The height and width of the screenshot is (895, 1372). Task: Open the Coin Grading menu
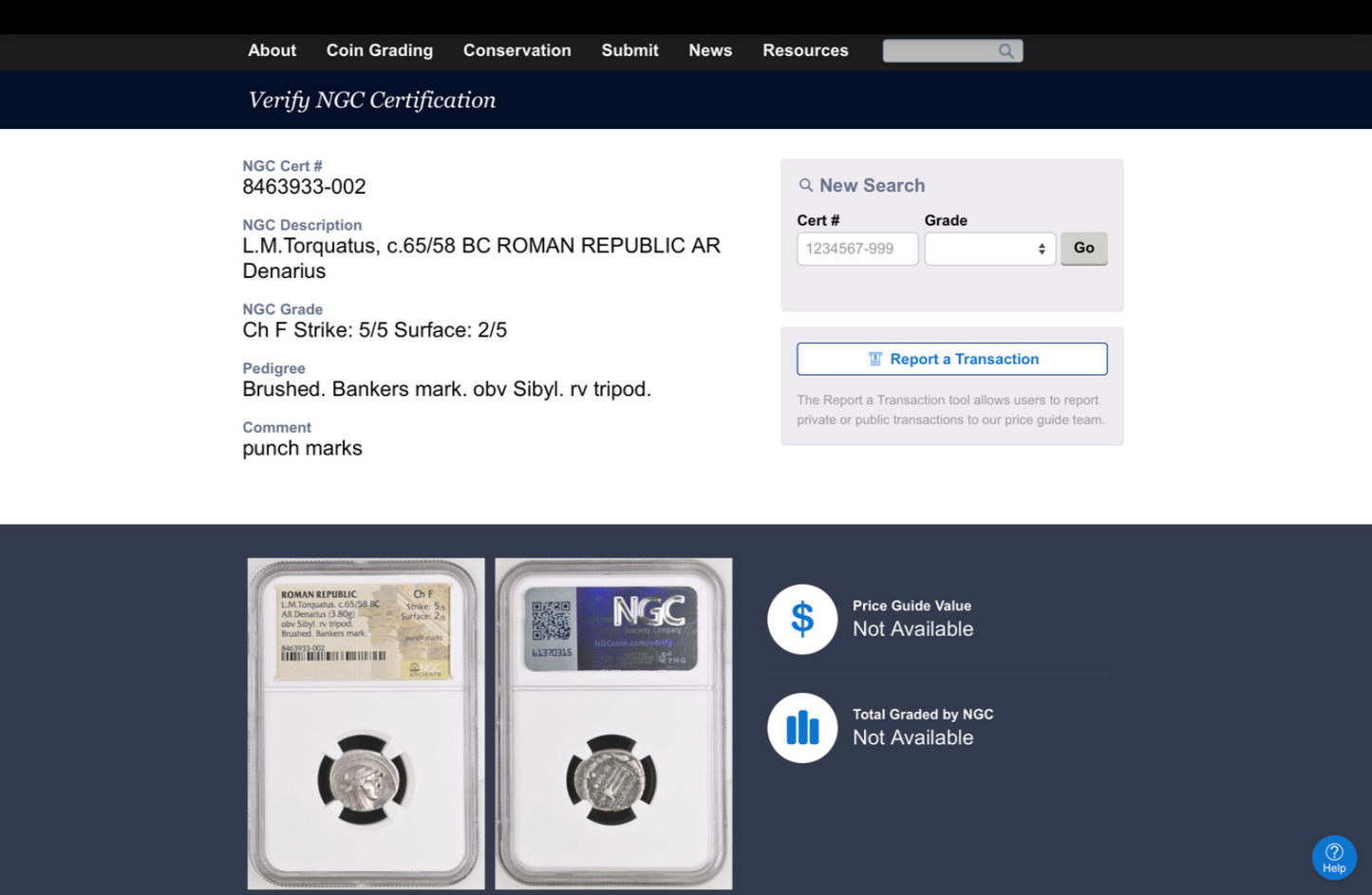pyautogui.click(x=380, y=50)
